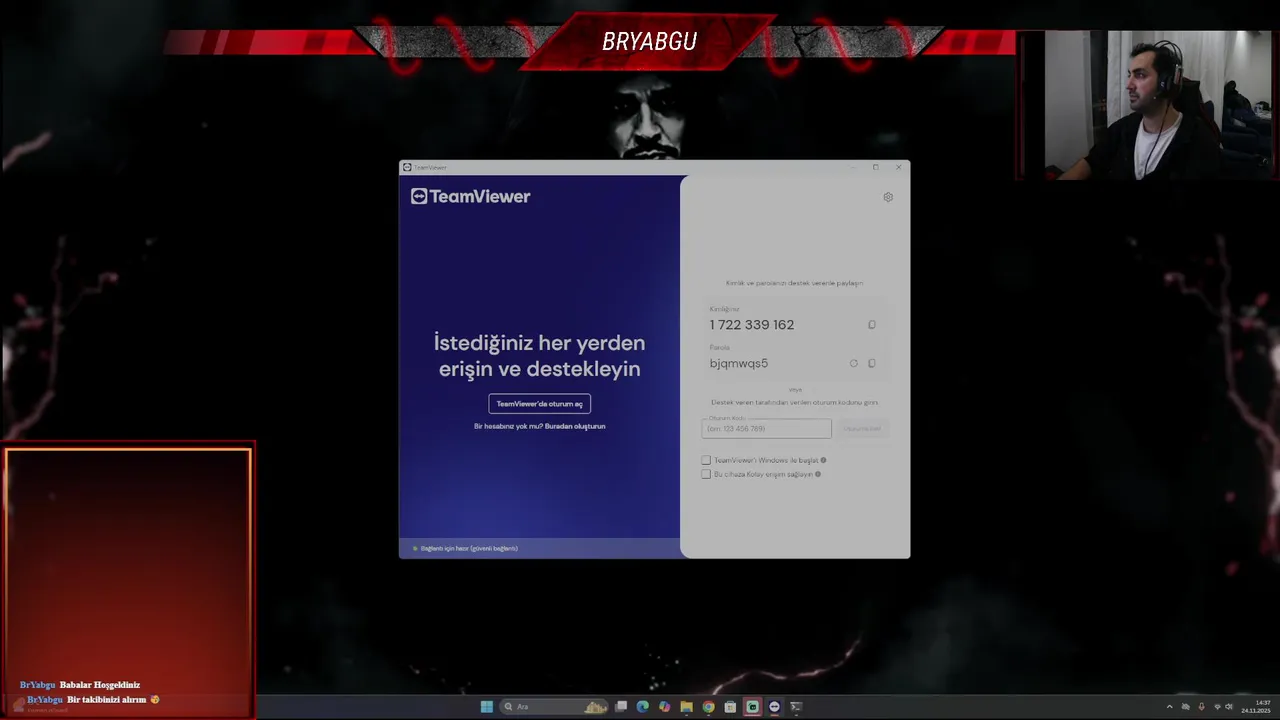Refresh the password bjqmwqs5

(x=854, y=363)
